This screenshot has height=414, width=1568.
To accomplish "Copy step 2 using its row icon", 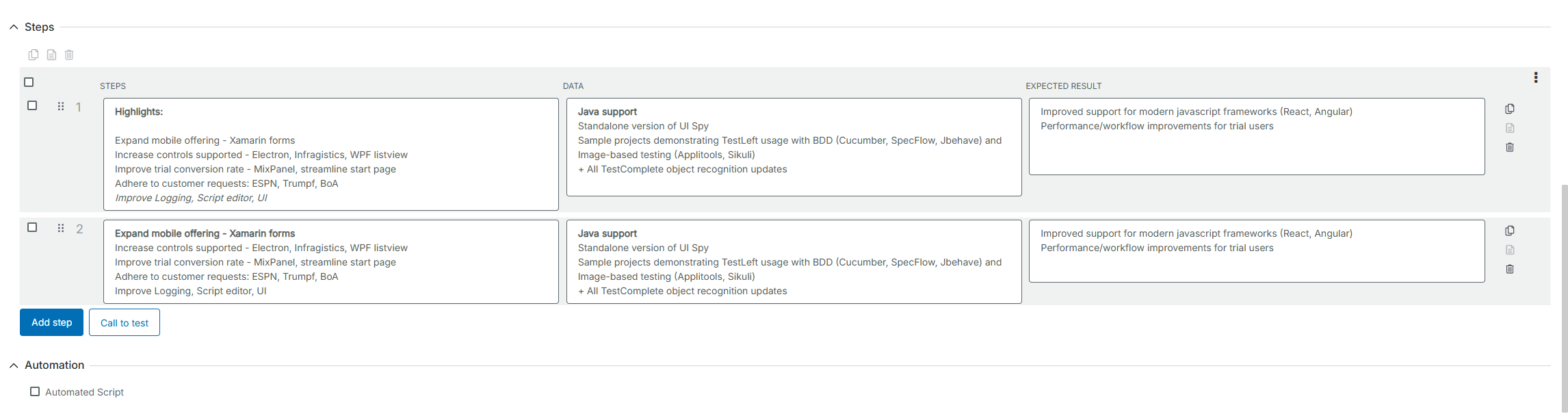I will click(x=1509, y=231).
